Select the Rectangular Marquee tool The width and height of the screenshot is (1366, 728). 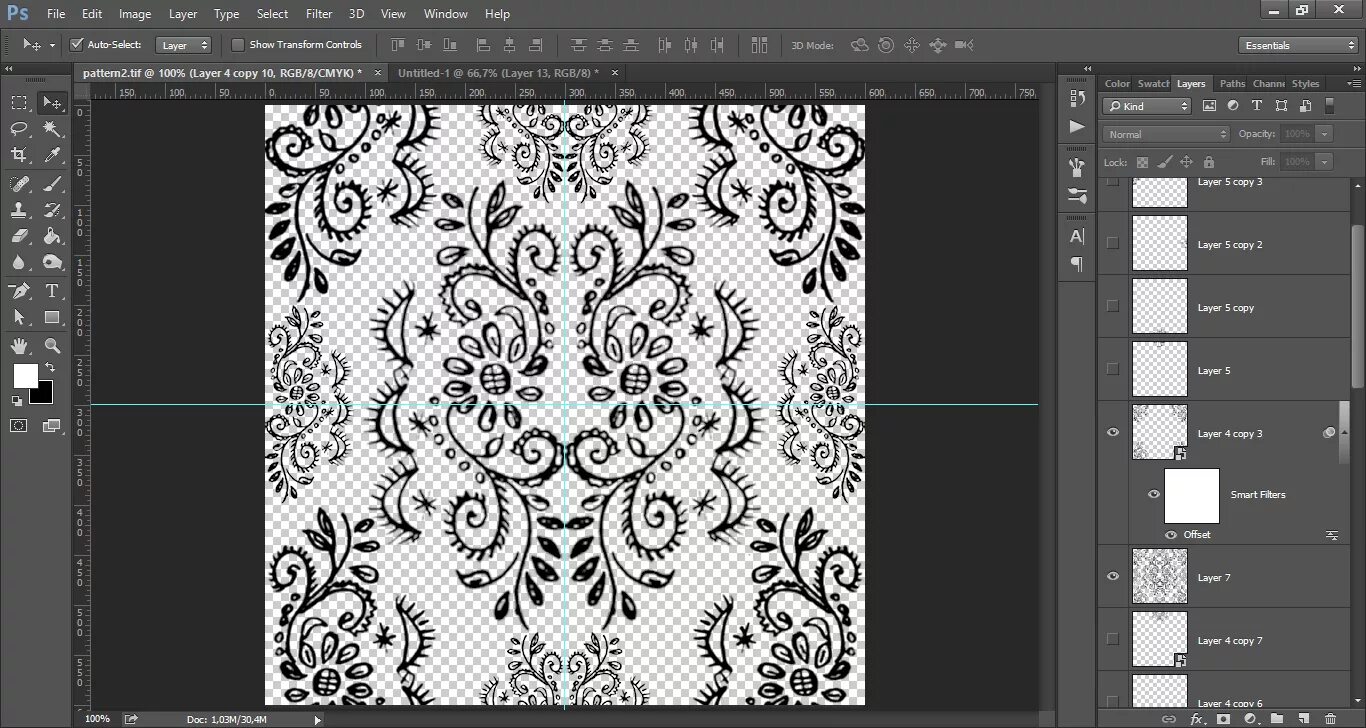(x=19, y=103)
